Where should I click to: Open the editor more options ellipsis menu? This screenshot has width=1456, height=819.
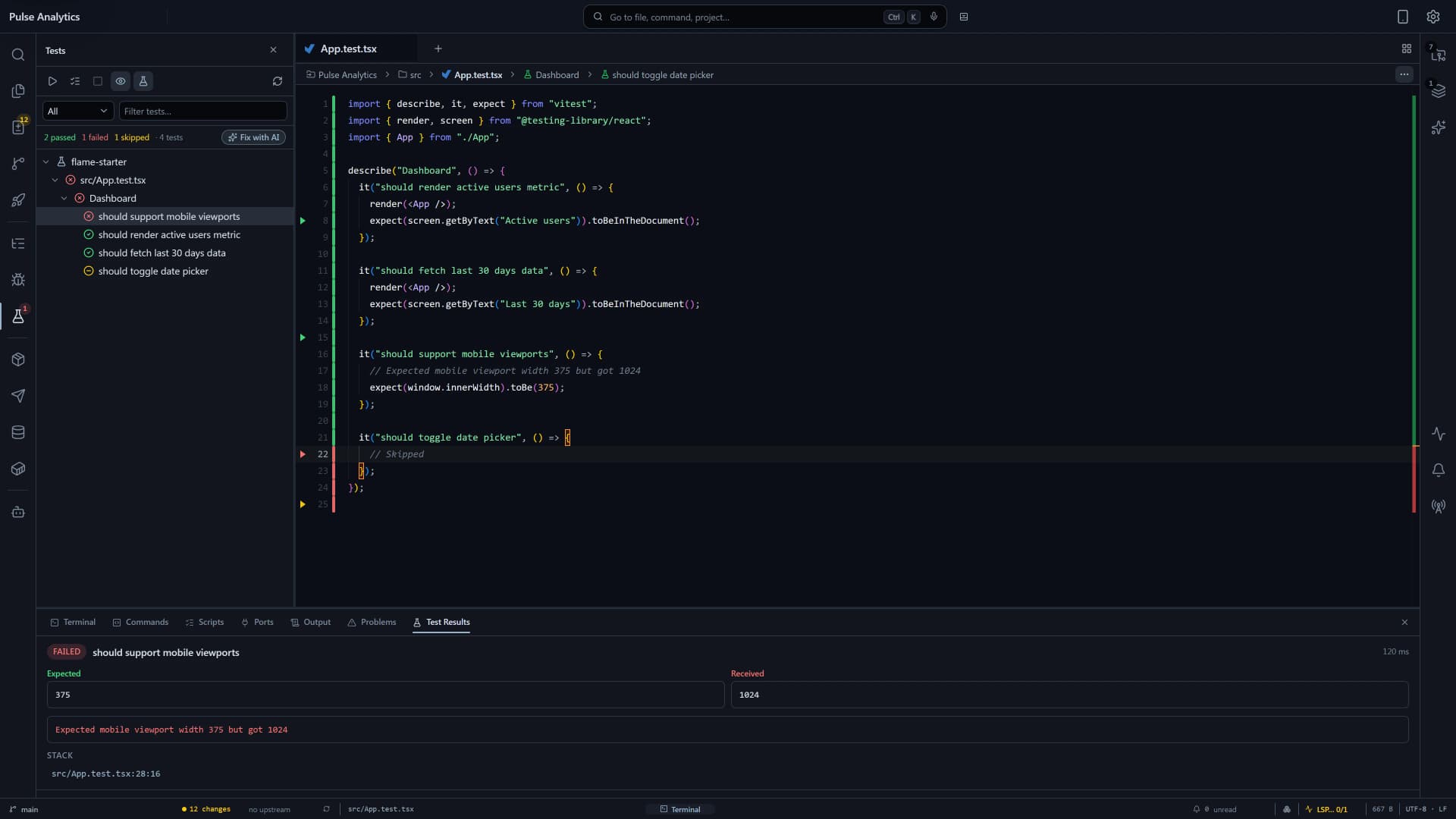click(x=1404, y=74)
